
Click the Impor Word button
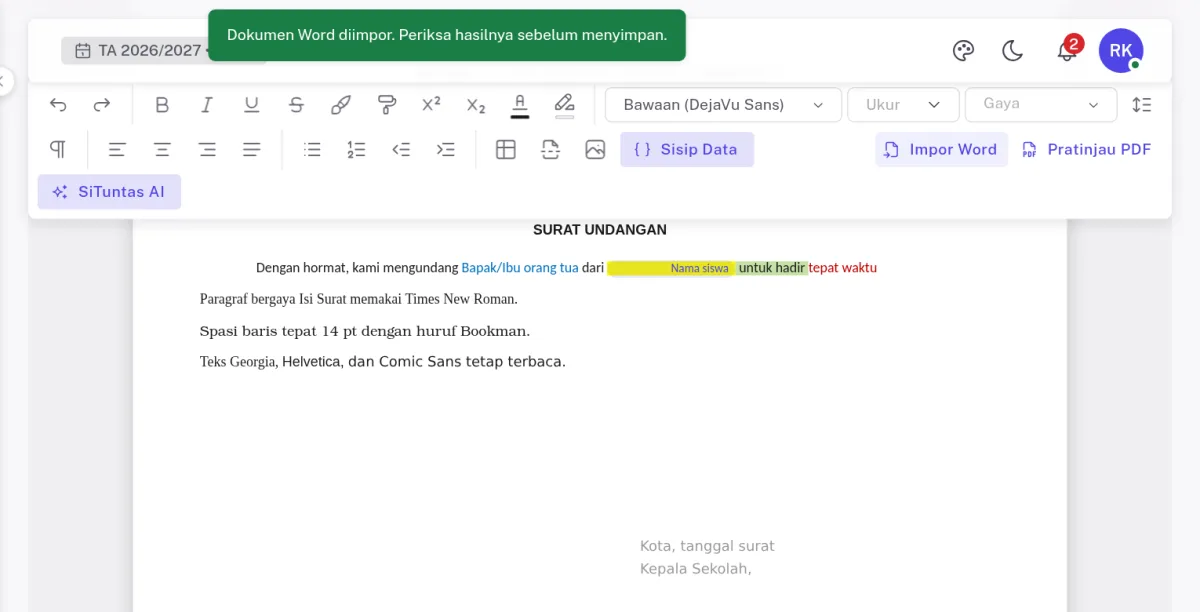[x=942, y=150]
